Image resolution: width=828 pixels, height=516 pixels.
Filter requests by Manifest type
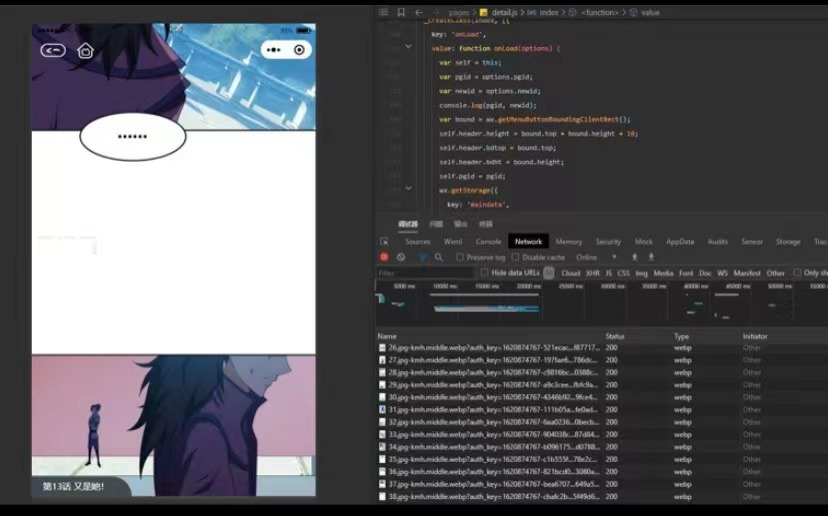pos(747,273)
